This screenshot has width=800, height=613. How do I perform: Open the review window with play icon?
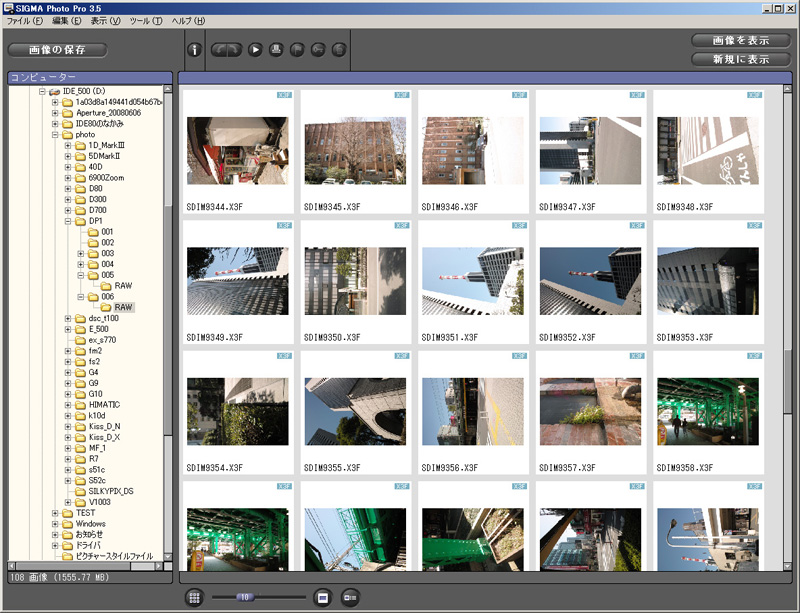[256, 50]
